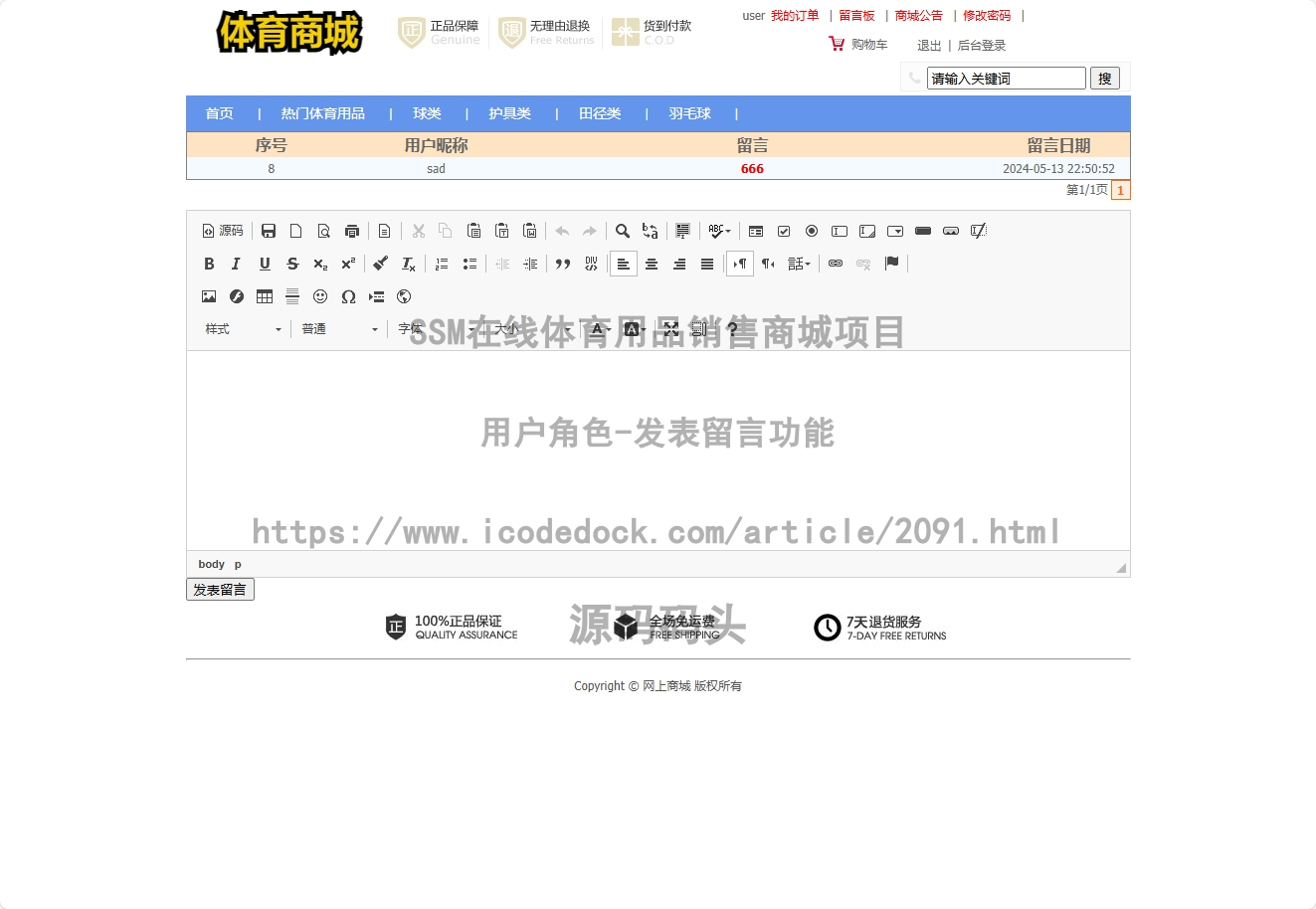Open the 首页 navigation tab
Viewport: 1316px width, 909px height.
[x=220, y=113]
